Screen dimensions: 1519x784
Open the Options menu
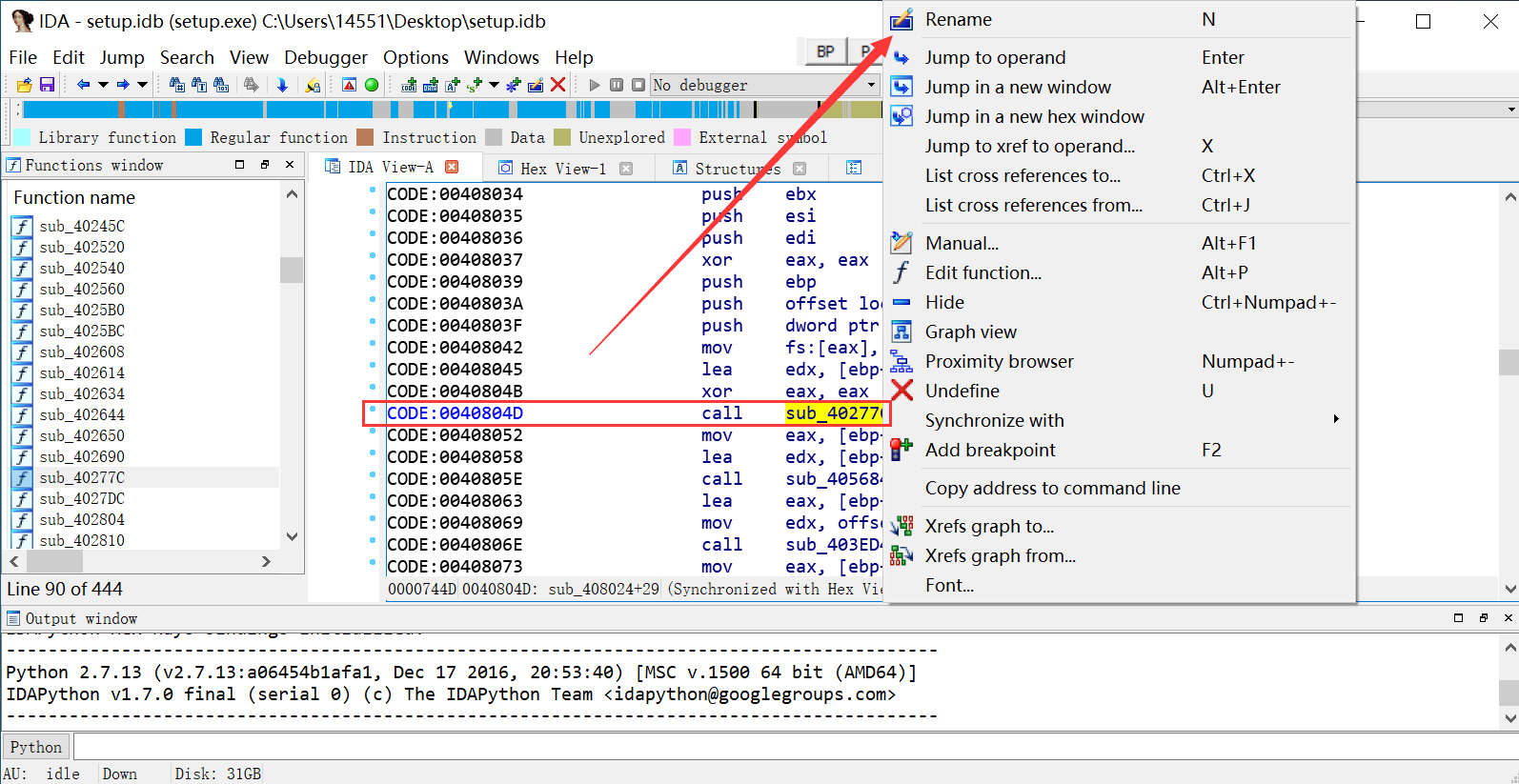(x=415, y=57)
